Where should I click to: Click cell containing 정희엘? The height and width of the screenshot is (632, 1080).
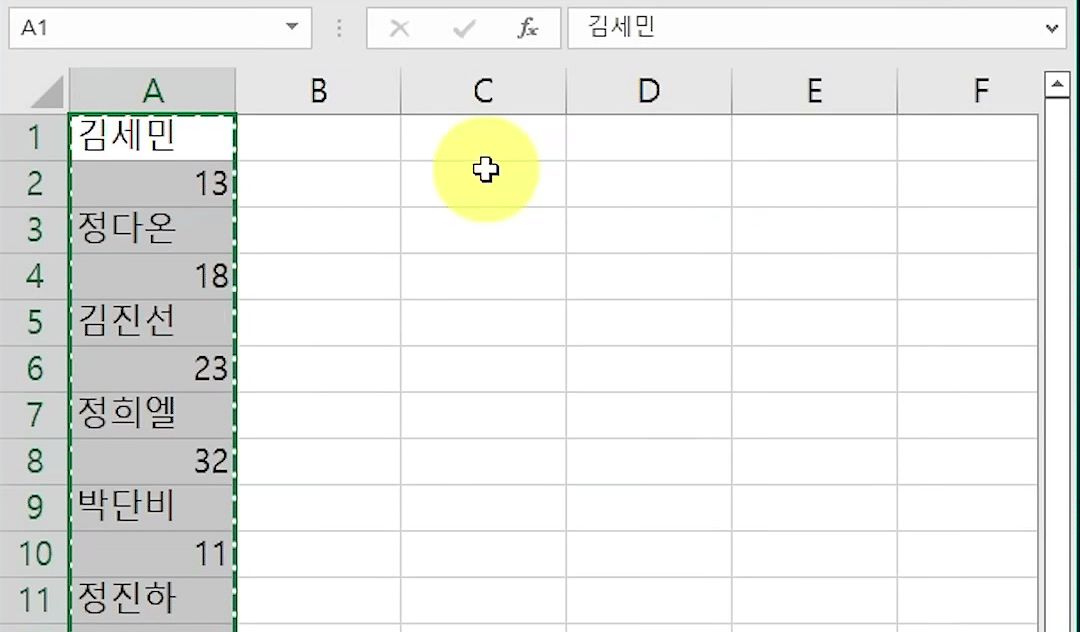pyautogui.click(x=153, y=415)
